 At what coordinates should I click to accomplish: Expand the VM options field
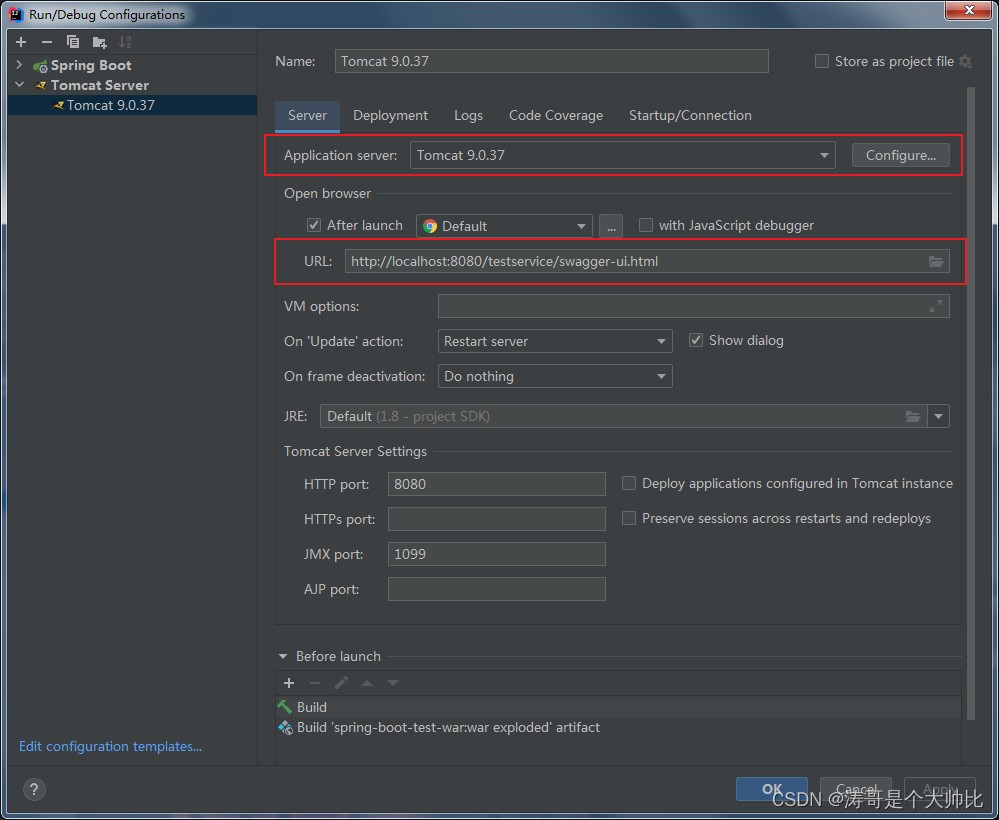coord(935,306)
